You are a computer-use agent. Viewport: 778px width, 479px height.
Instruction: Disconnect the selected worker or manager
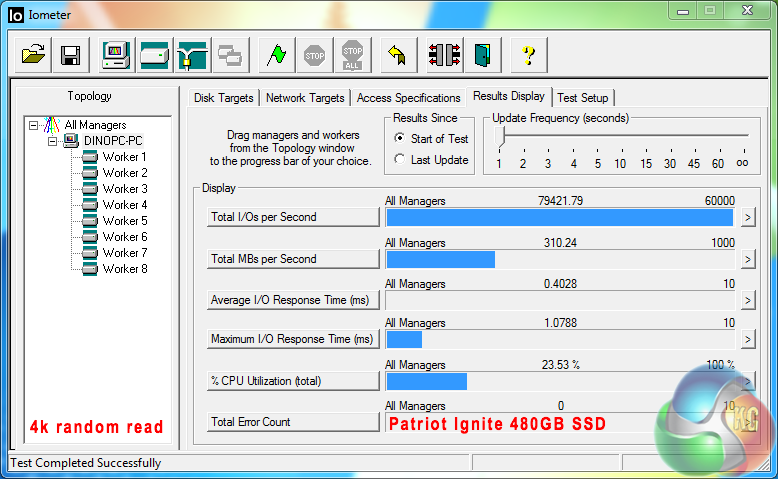click(445, 55)
